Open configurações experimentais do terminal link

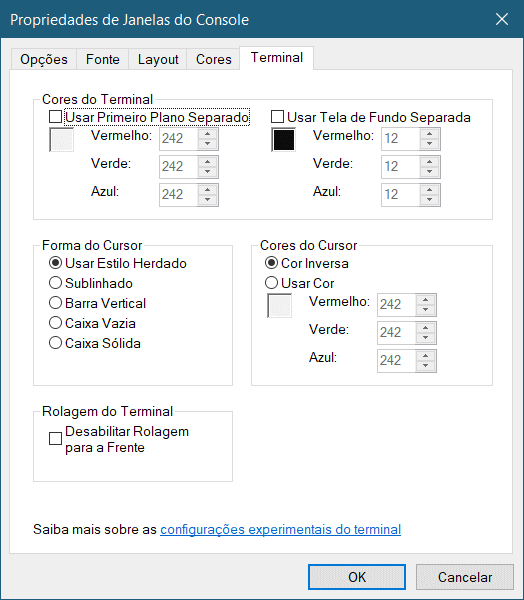[x=281, y=529]
